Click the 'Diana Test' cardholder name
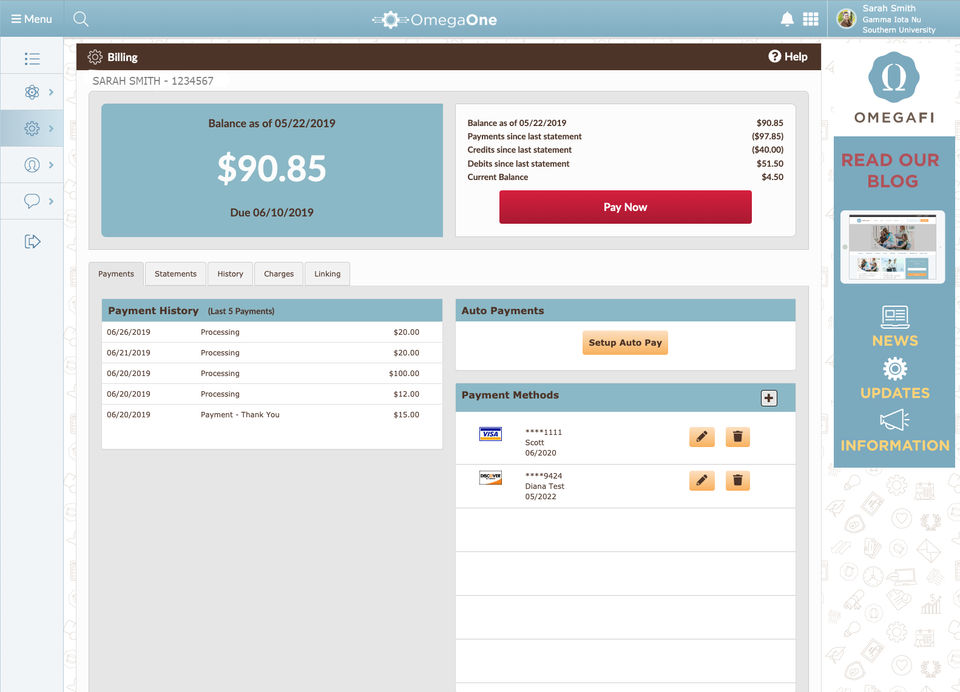Viewport: 960px width, 692px height. [x=544, y=486]
